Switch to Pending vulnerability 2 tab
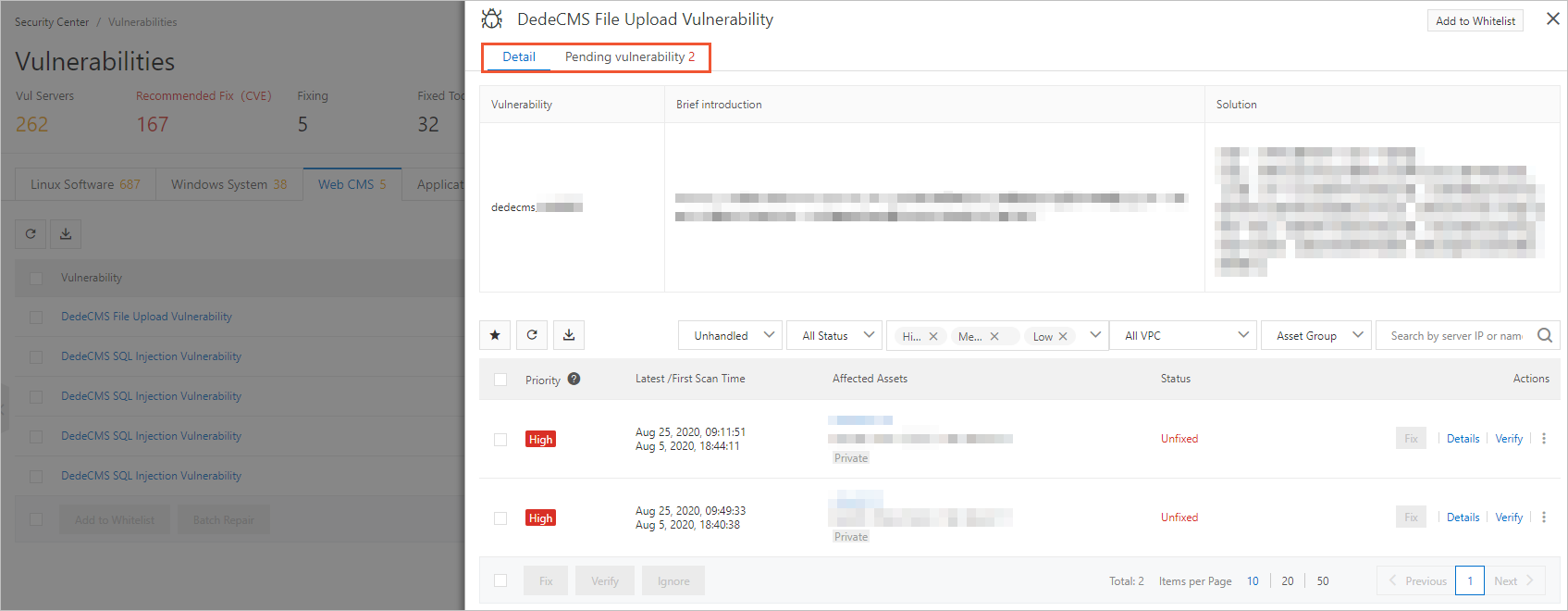The height and width of the screenshot is (611, 1568). (x=630, y=56)
